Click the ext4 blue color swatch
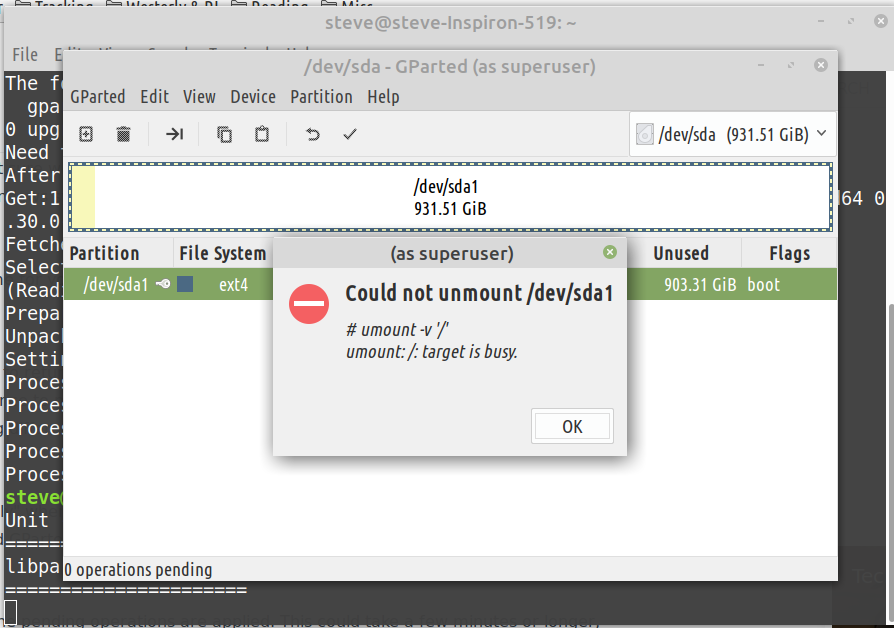Screen dimensions: 894x628 click(185, 283)
